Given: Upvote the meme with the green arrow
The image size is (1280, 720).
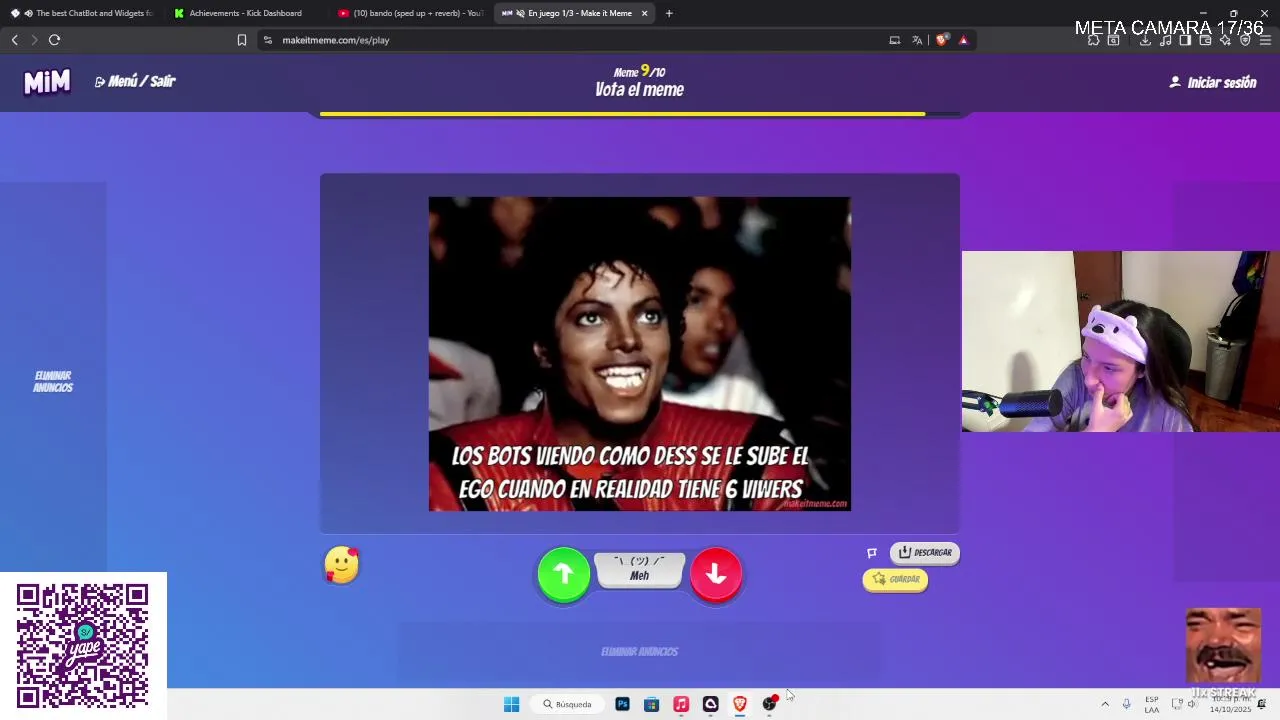Looking at the screenshot, I should [x=564, y=574].
